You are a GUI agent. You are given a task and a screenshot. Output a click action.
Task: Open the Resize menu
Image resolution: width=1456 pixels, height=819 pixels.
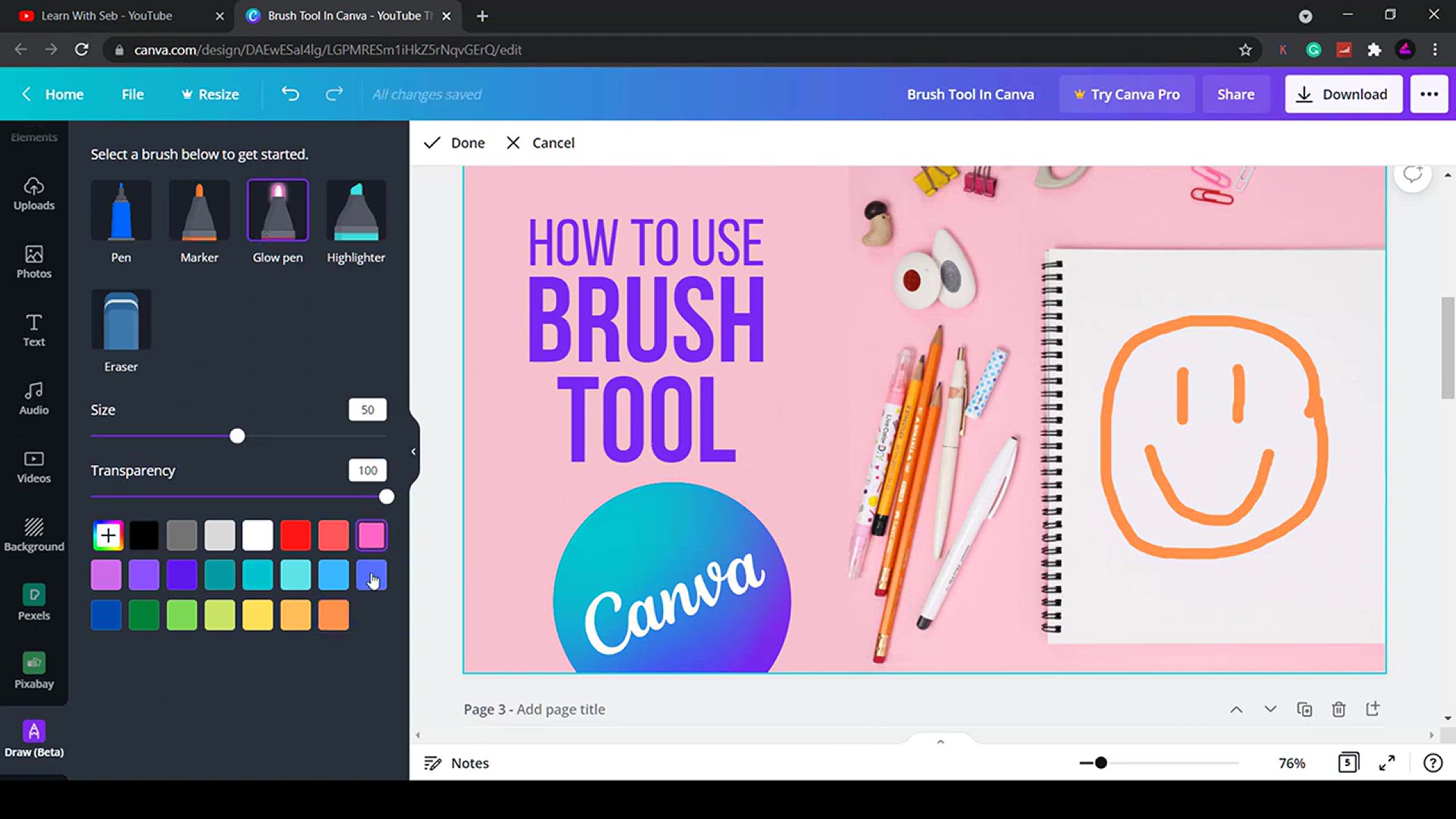210,94
